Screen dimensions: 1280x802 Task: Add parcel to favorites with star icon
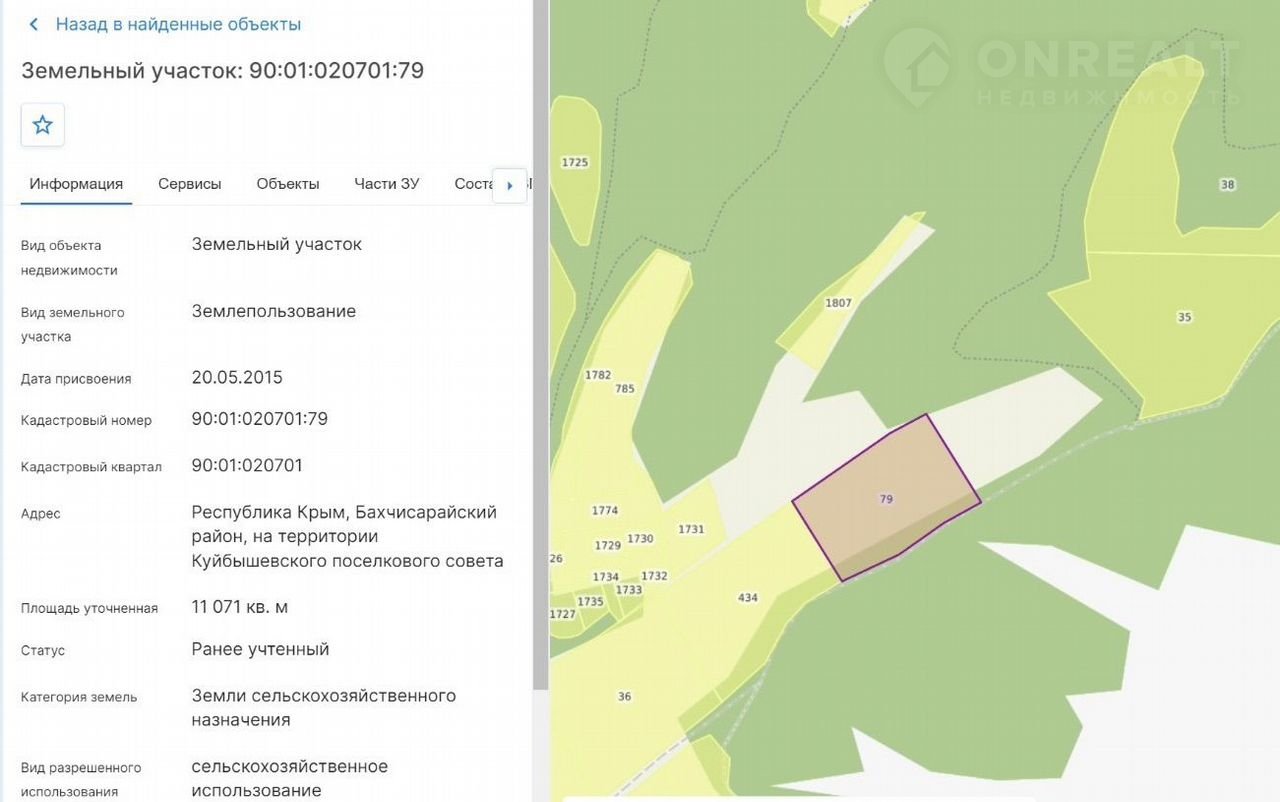pyautogui.click(x=43, y=125)
